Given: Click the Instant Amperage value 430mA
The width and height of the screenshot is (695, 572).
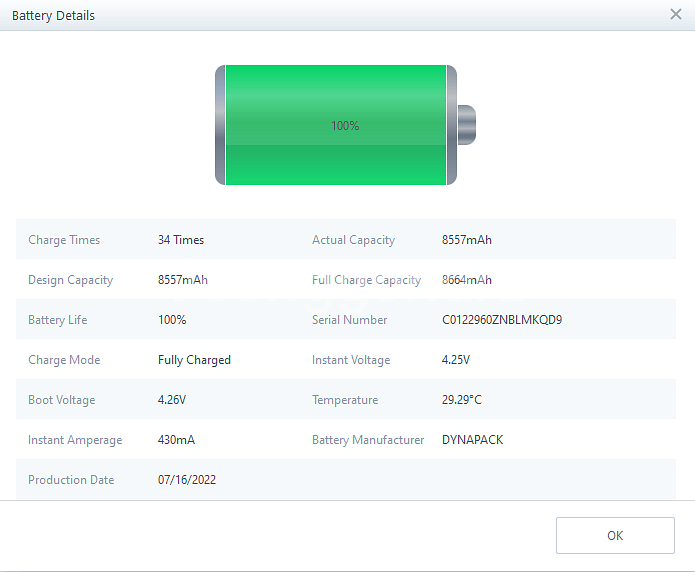Looking at the screenshot, I should pos(176,440).
